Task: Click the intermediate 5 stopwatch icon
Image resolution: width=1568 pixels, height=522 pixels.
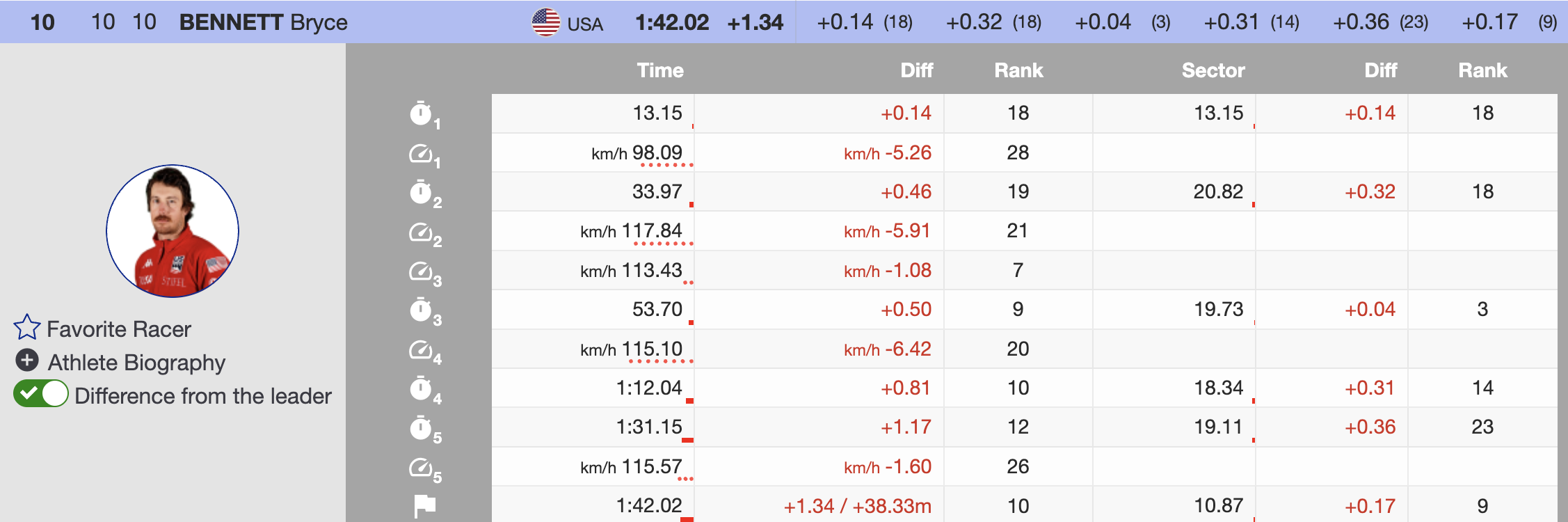Action: coord(421,427)
